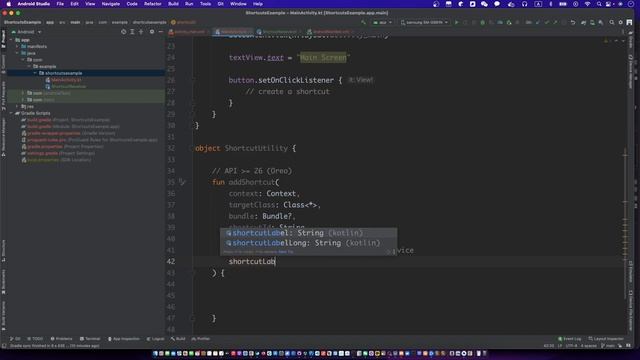Screen dimensions: 640x360
Task: Open the File menu
Action: pos(60,4)
